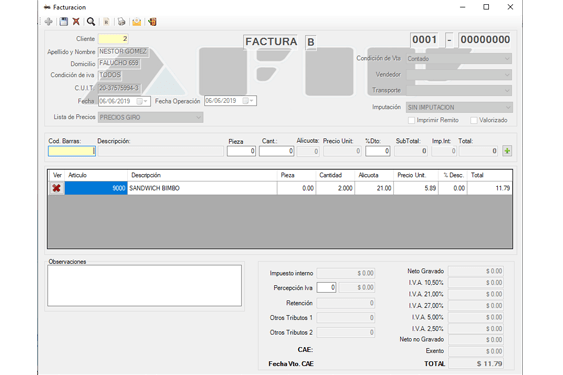Click the SANDWICH BIMBO description cell
Screen dimensions: 563x375
(202, 188)
